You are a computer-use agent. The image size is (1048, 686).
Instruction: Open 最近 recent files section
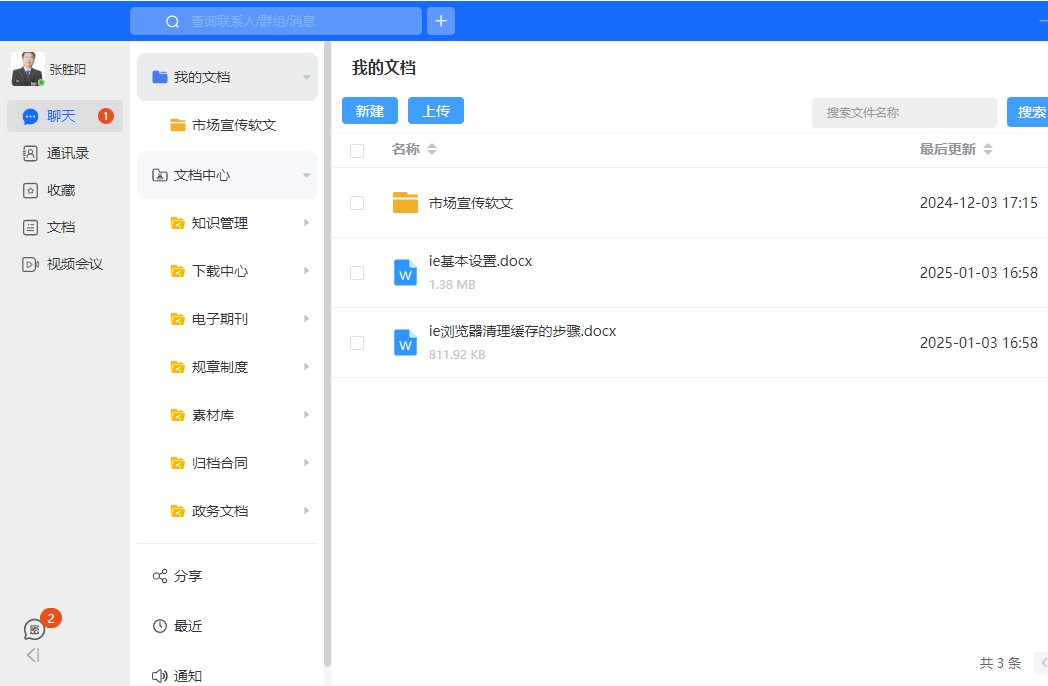point(188,626)
